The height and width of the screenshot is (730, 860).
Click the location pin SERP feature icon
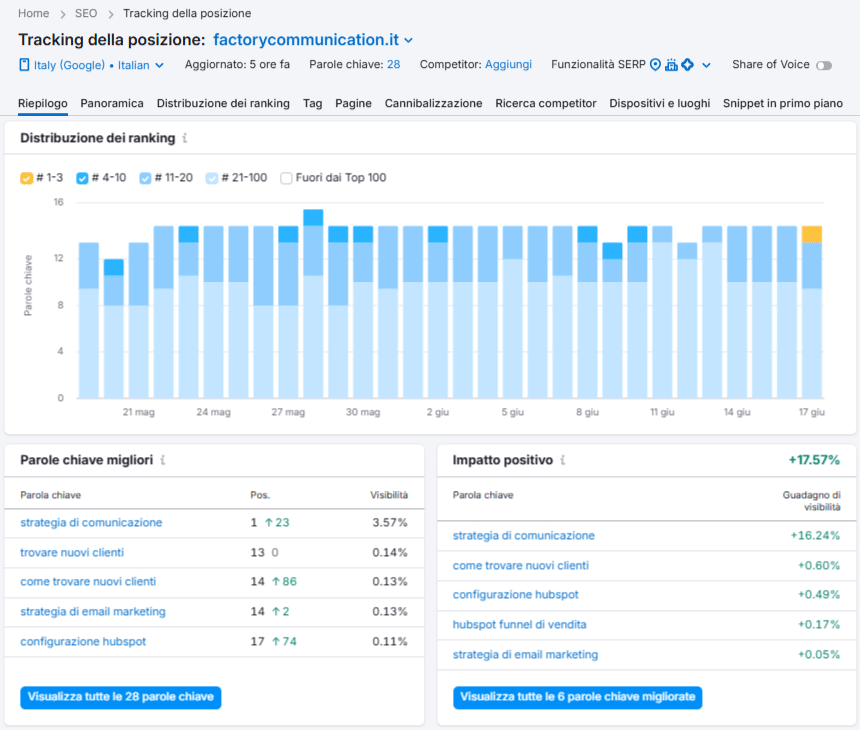(655, 65)
